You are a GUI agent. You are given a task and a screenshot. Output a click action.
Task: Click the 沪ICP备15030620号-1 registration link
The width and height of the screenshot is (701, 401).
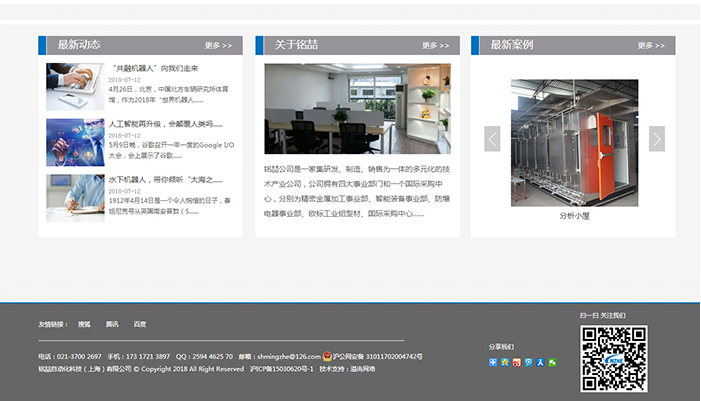coord(281,369)
